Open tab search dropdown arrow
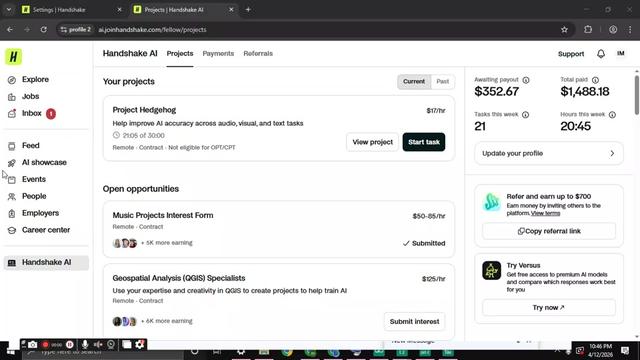 pyautogui.click(x=9, y=9)
